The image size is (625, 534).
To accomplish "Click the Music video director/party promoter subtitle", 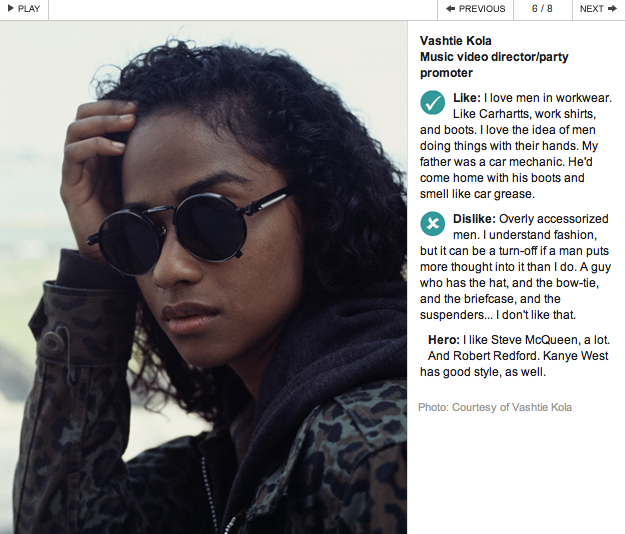I will click(494, 65).
